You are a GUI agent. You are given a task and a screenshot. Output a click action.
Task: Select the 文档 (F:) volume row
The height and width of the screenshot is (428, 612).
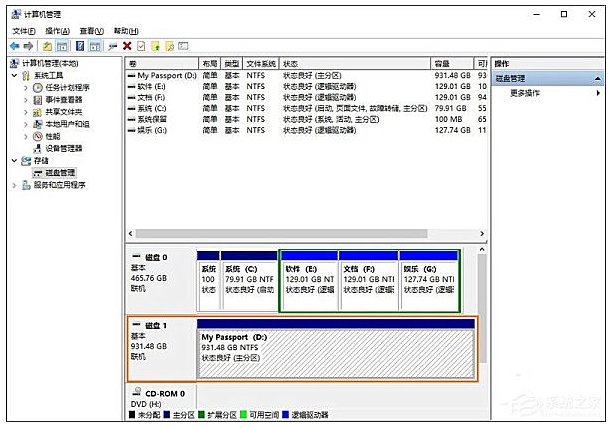point(307,97)
